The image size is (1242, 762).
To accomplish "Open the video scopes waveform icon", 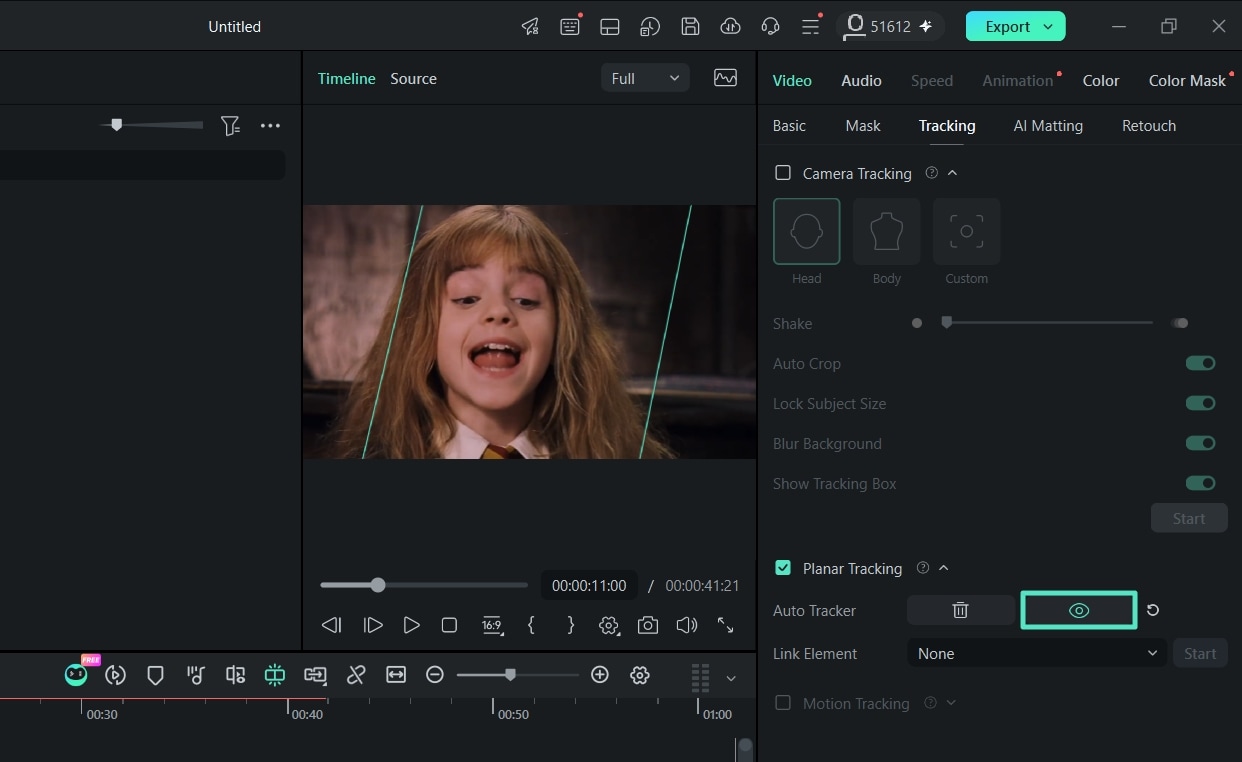I will point(726,78).
